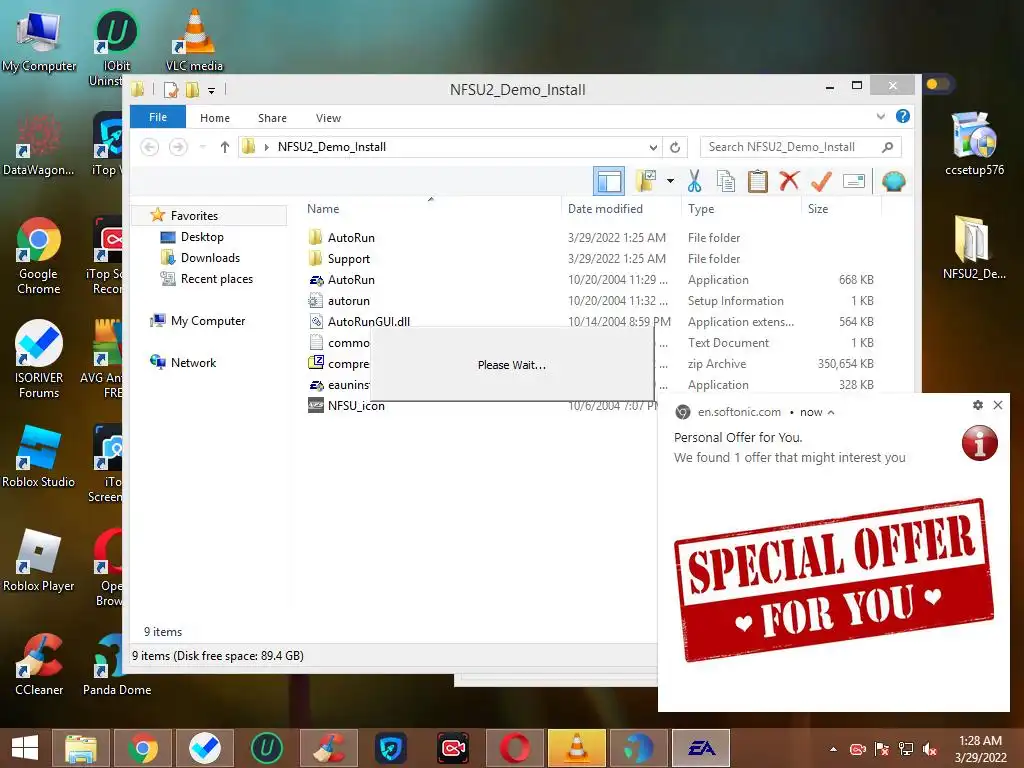Click the Back navigation arrow
Screen dimensions: 1024x768
(150, 147)
